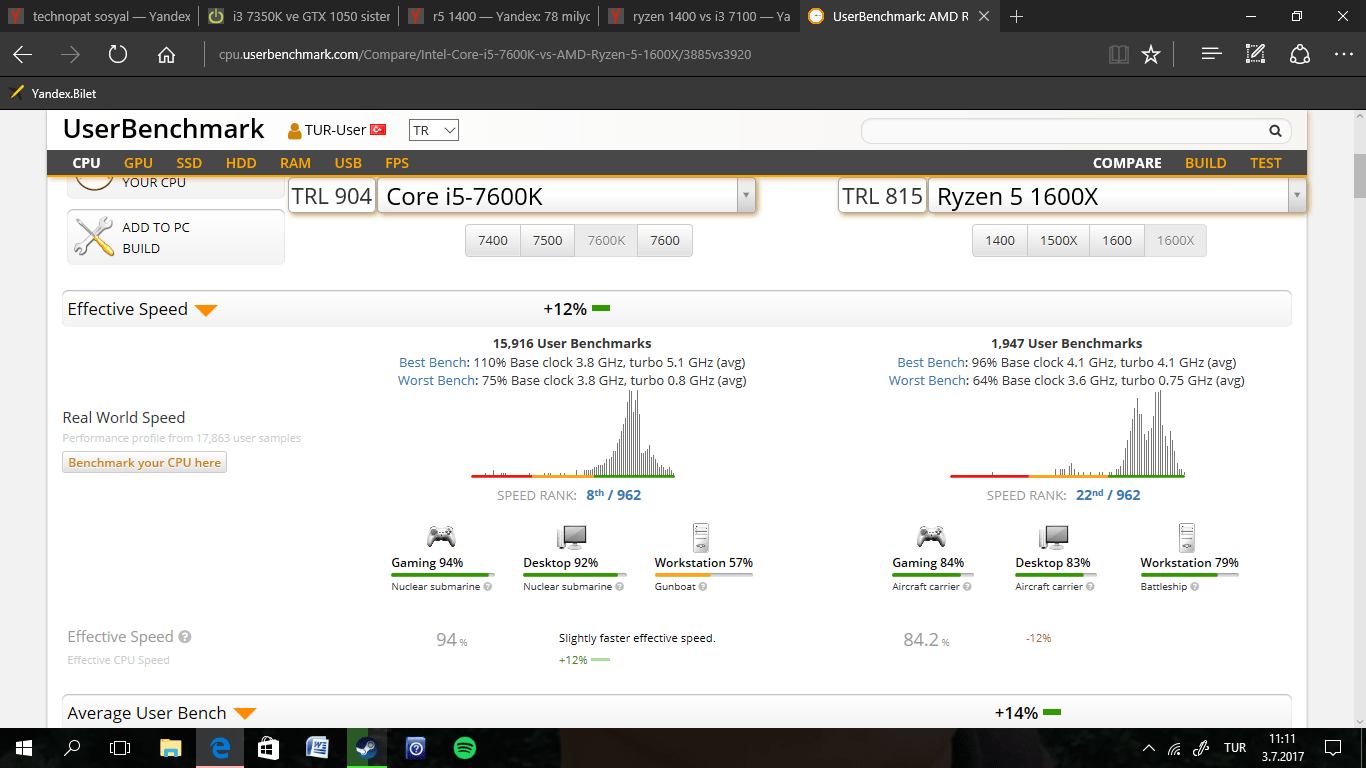Select the 1600 Ryzen button
Screen dimensions: 1366x768
[x=1117, y=240]
